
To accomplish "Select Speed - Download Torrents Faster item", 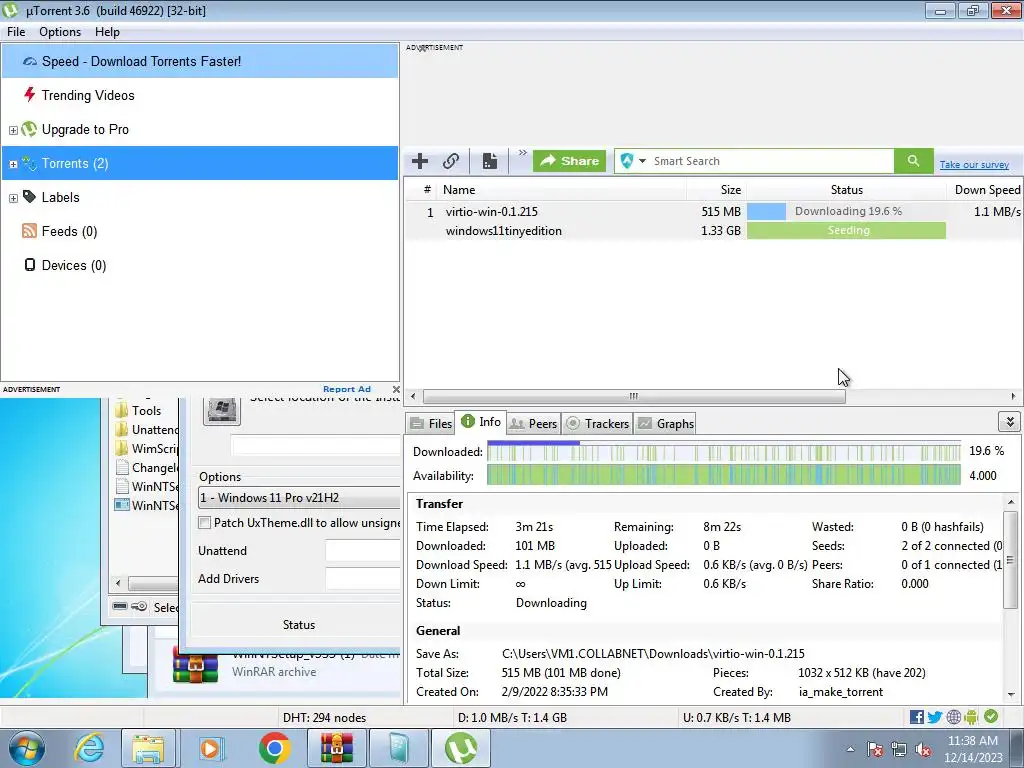I will click(200, 61).
